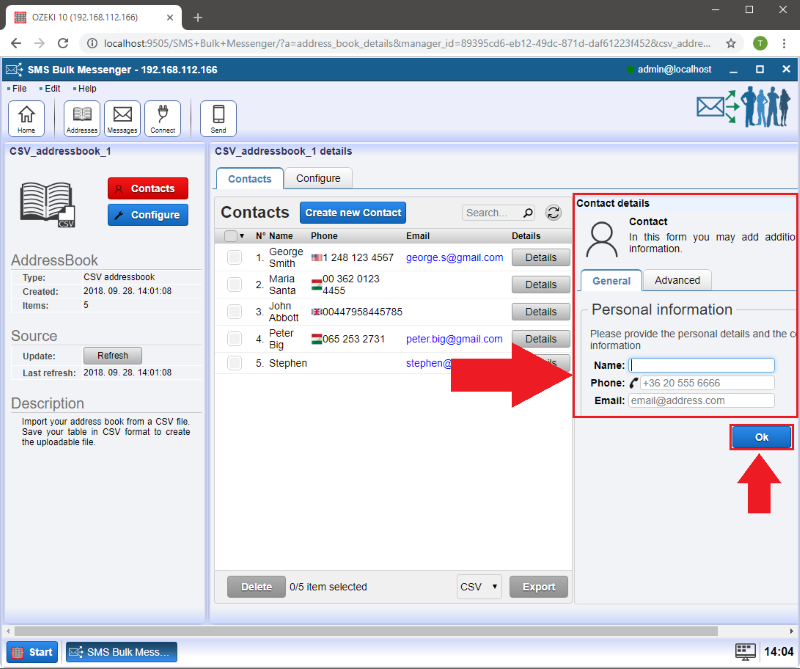Click the george.s@gmail.com email link
Screen dimensions: 800x669
pos(454,257)
